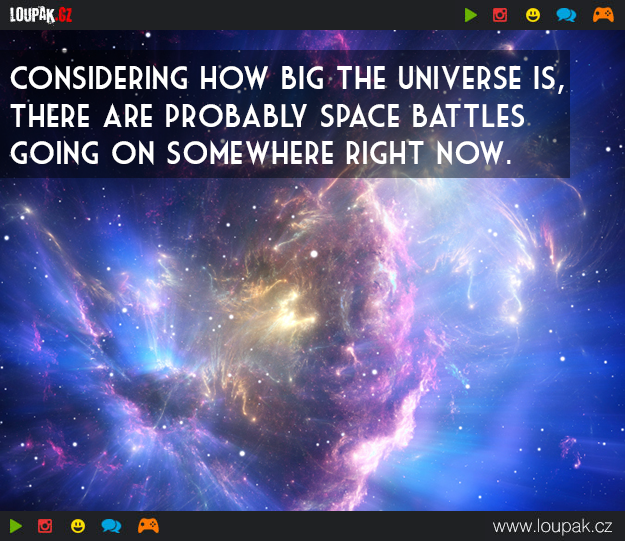Select the yellow smiley icon in header

click(x=533, y=15)
